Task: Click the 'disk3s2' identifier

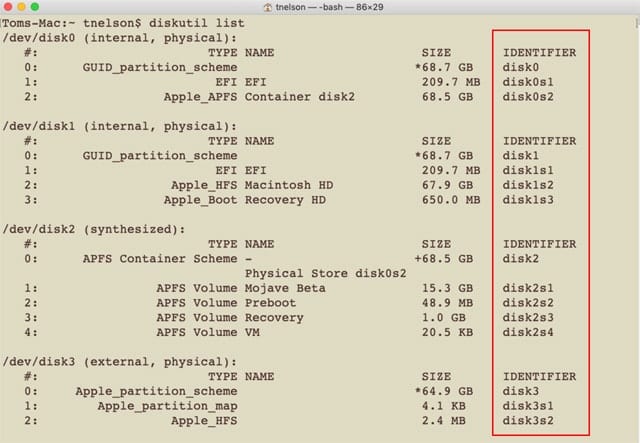Action: tap(527, 421)
